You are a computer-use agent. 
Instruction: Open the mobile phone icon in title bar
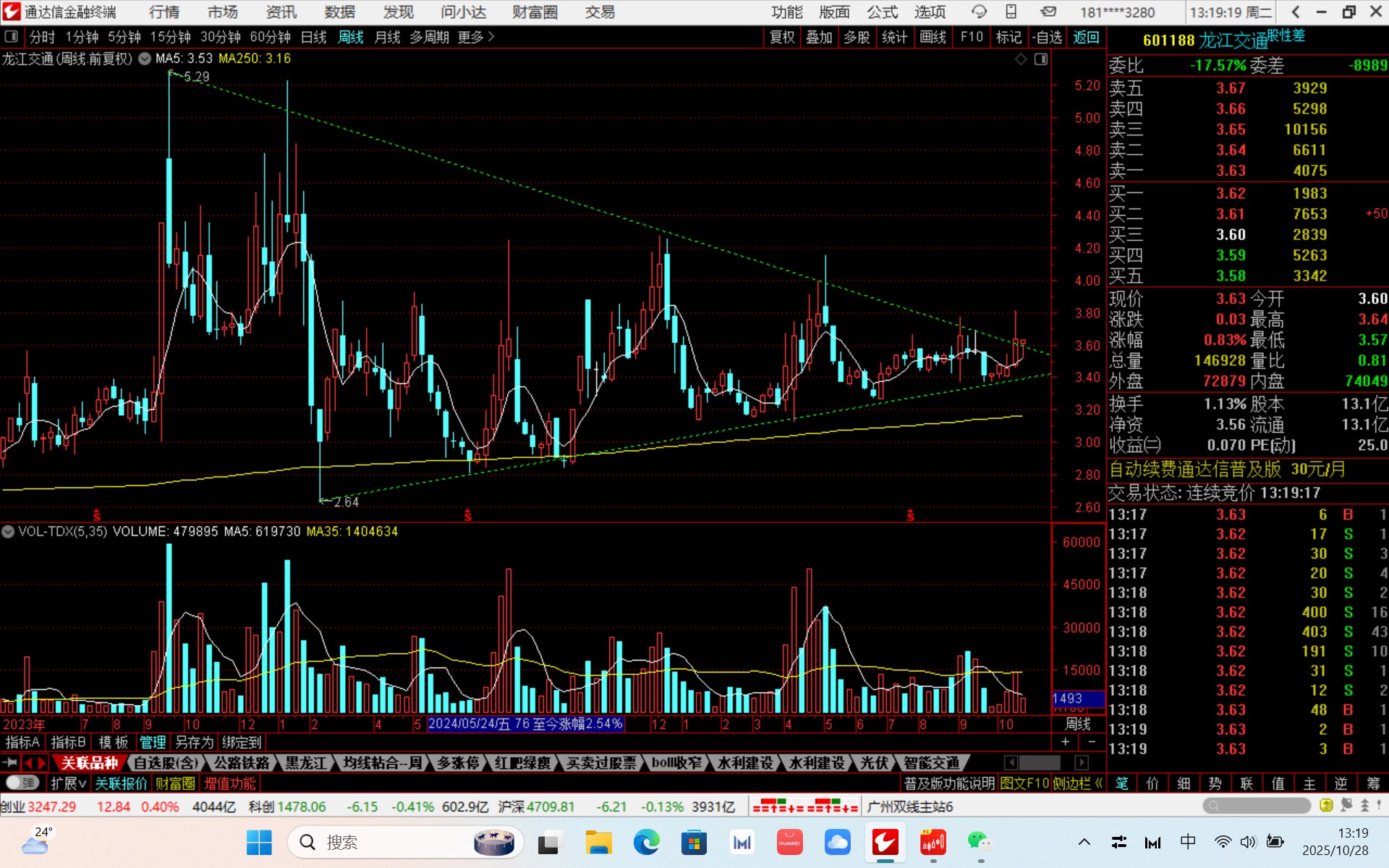click(x=1011, y=12)
